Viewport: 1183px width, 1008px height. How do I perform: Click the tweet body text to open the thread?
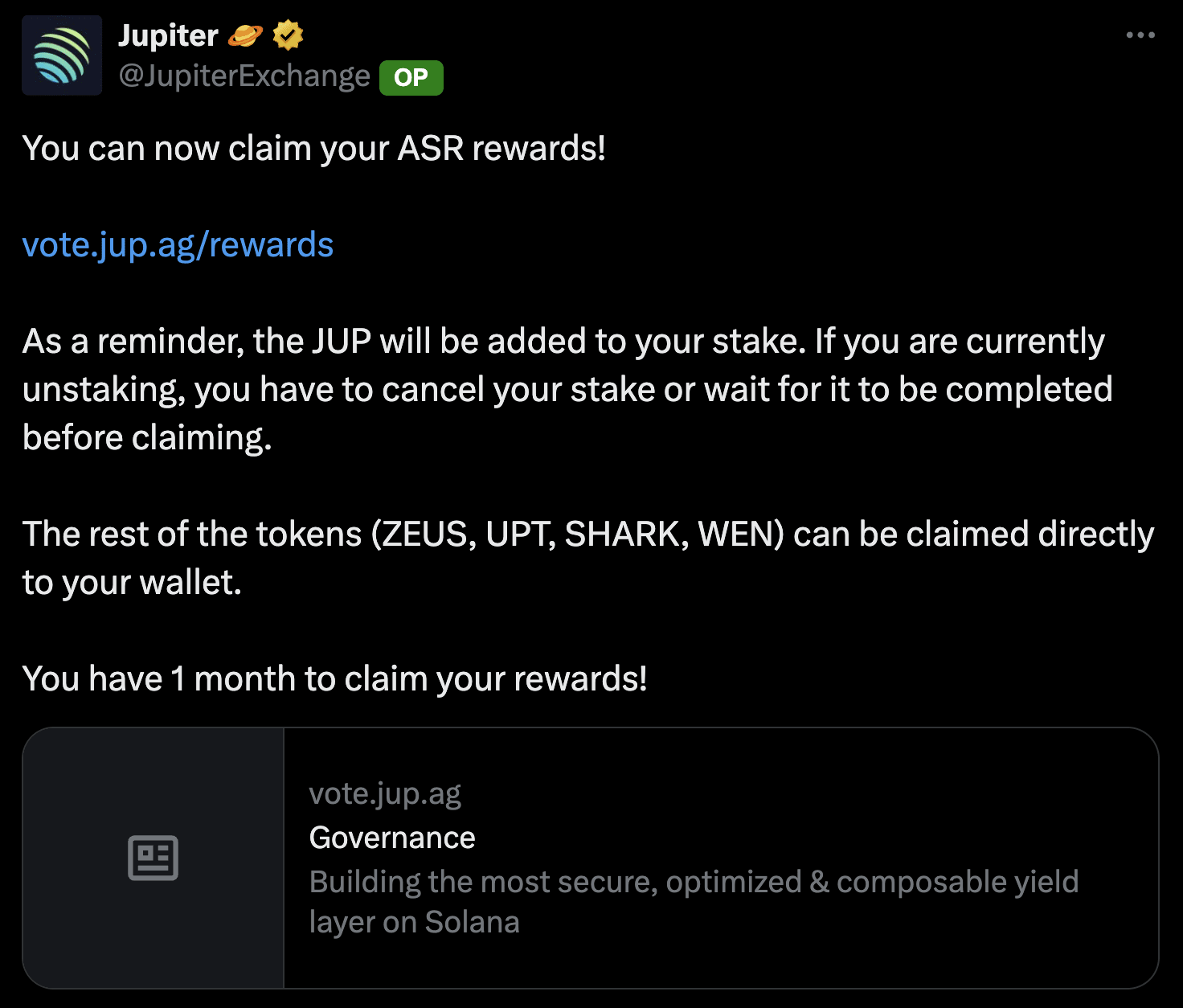315,147
